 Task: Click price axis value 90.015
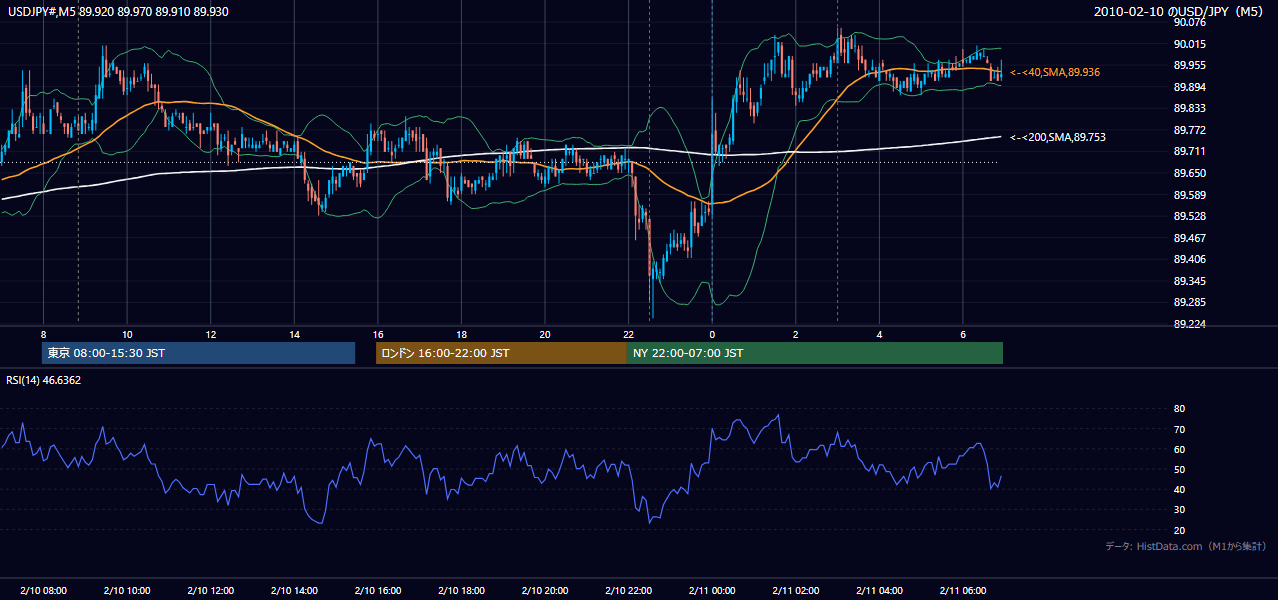[1191, 44]
